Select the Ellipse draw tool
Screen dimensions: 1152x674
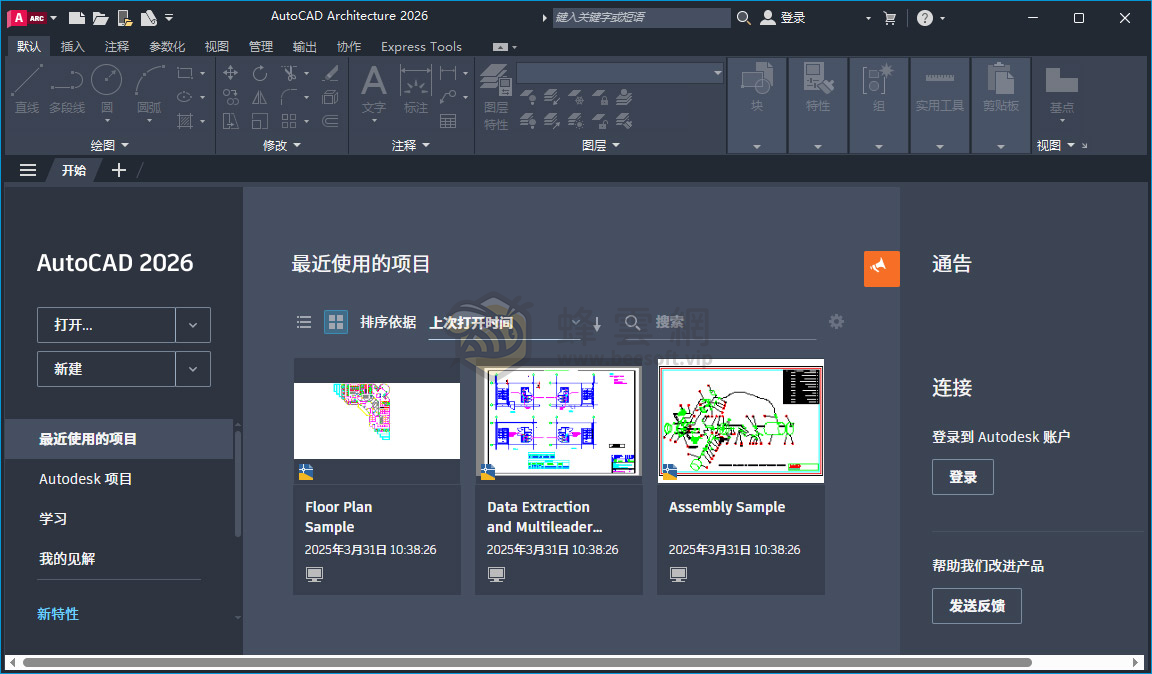click(x=185, y=97)
